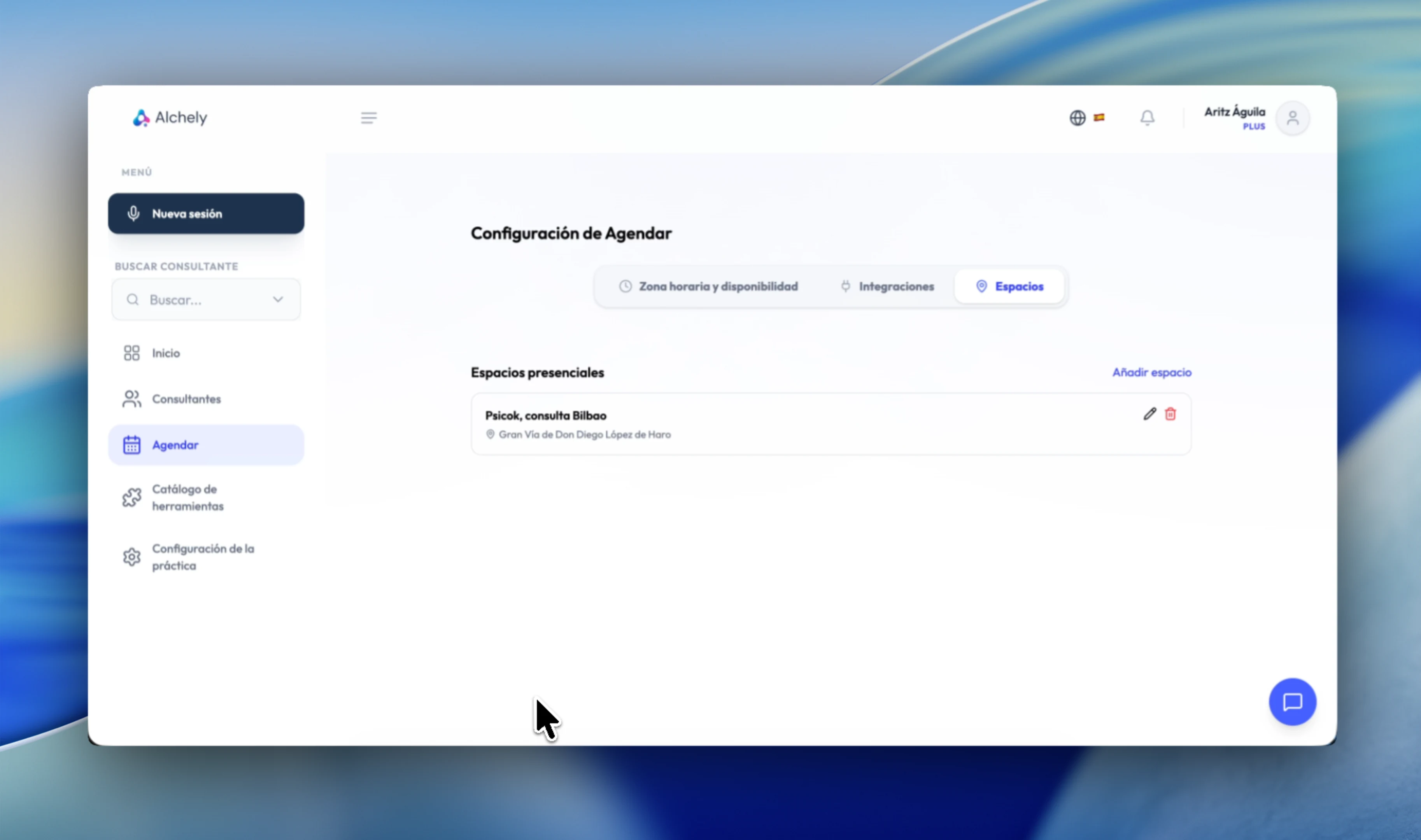Click the PLUS plan badge
This screenshot has height=840, width=1421.
pos(1253,127)
